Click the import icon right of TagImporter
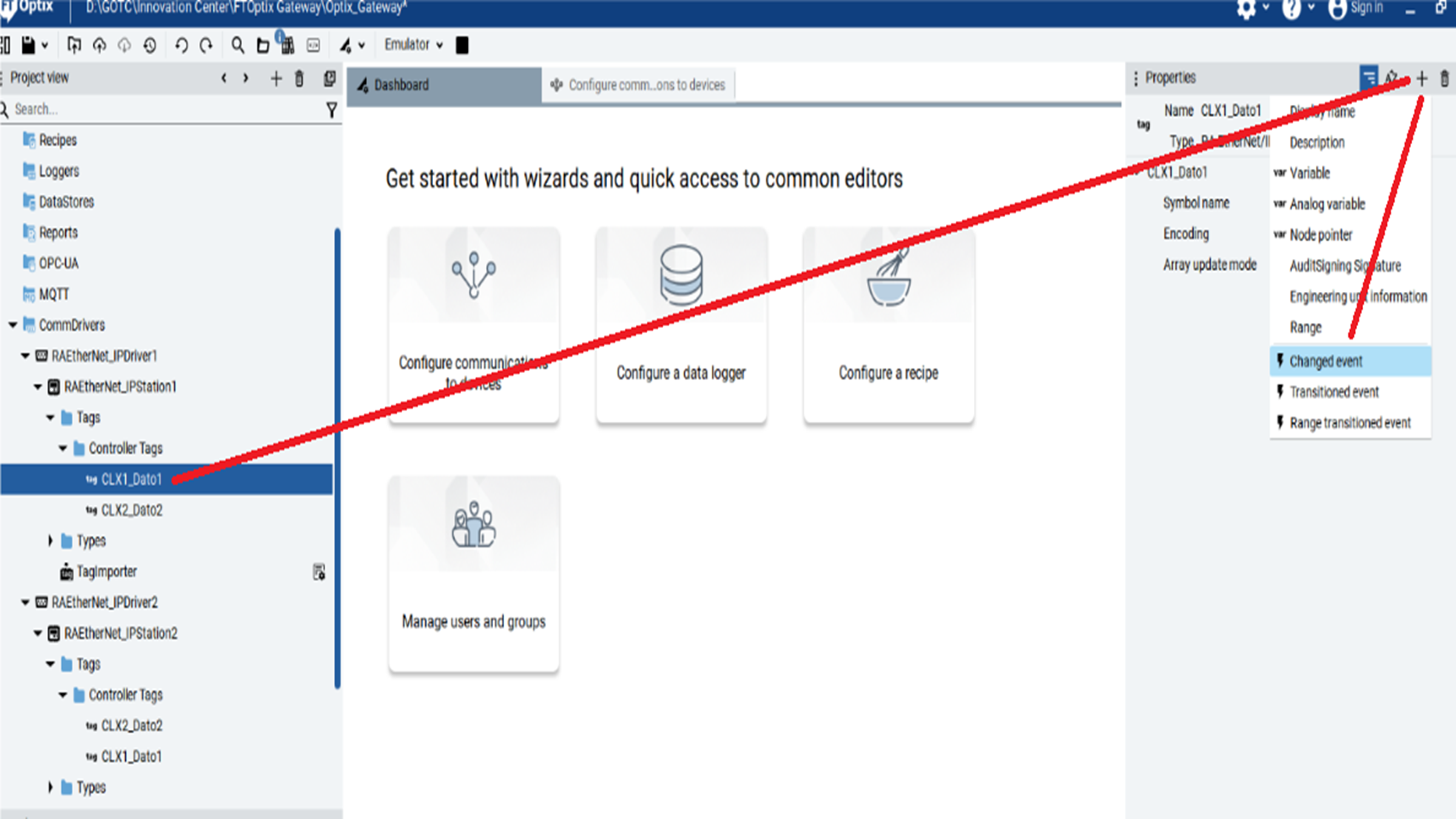 click(x=319, y=572)
